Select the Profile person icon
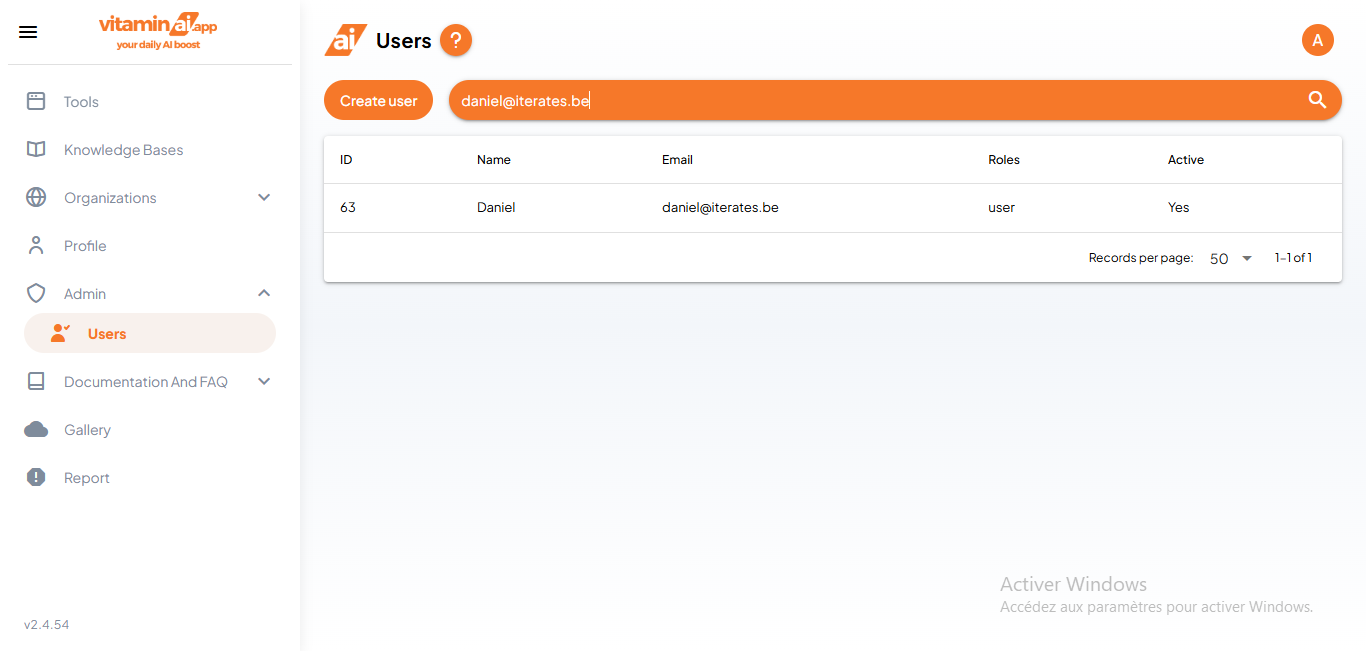The width and height of the screenshot is (1366, 651). click(36, 245)
